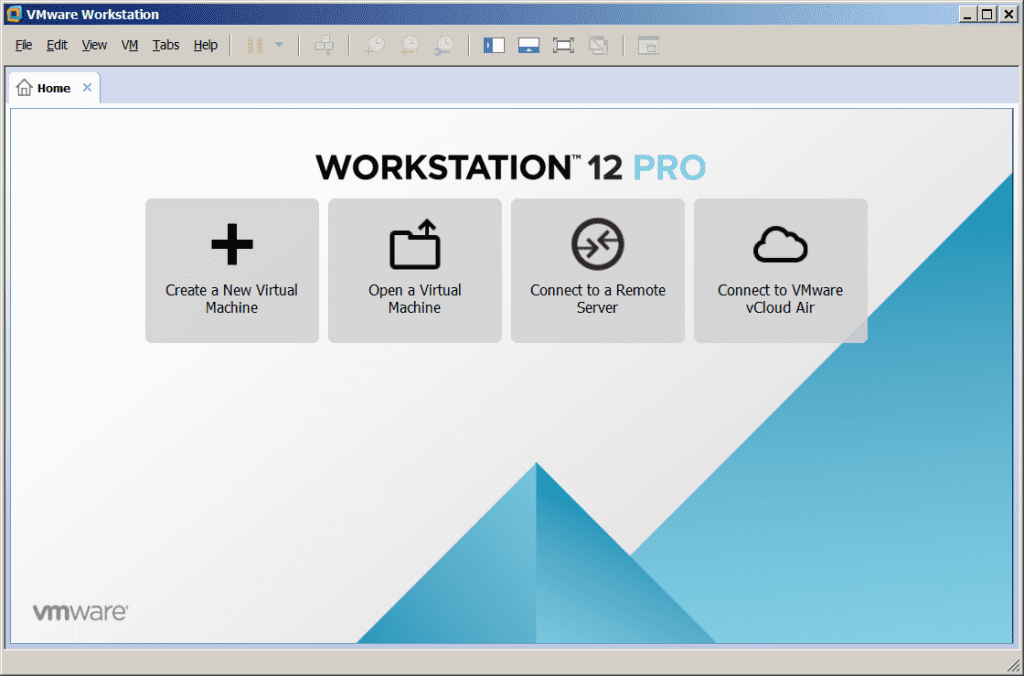Click the Send Ctrl+Alt+Del toolbar icon
Image resolution: width=1024 pixels, height=676 pixels.
click(x=324, y=45)
